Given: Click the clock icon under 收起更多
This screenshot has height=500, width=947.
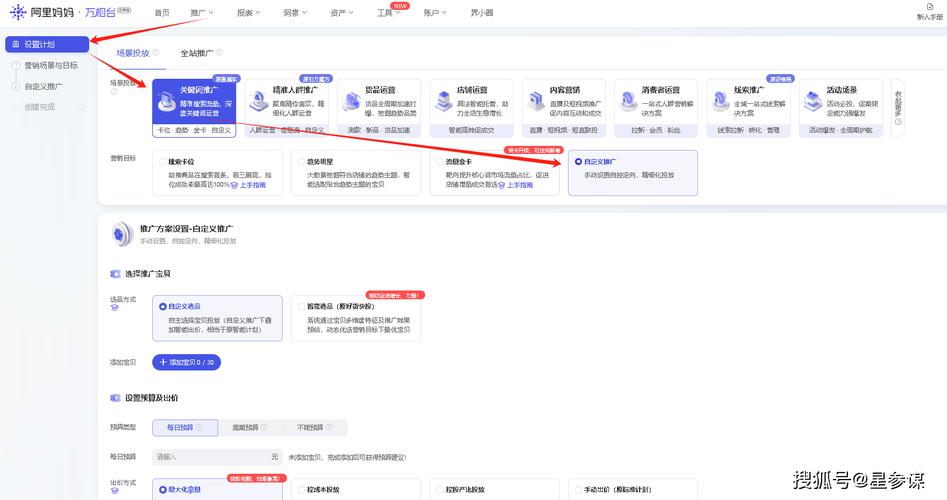Looking at the screenshot, I should click(898, 122).
